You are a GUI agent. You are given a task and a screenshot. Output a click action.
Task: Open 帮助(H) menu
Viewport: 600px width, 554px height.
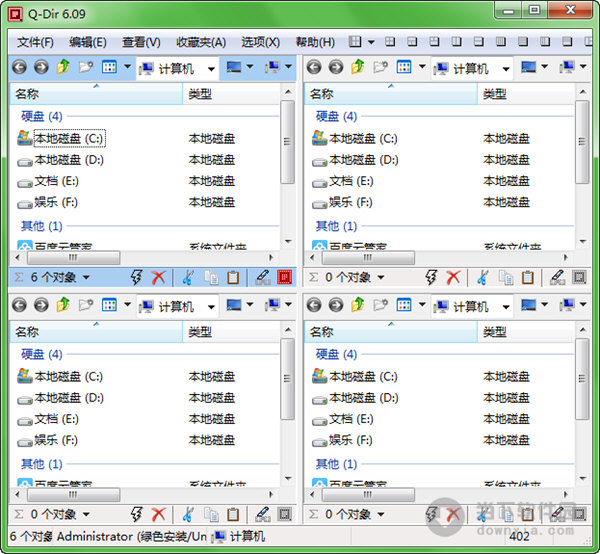[x=315, y=42]
